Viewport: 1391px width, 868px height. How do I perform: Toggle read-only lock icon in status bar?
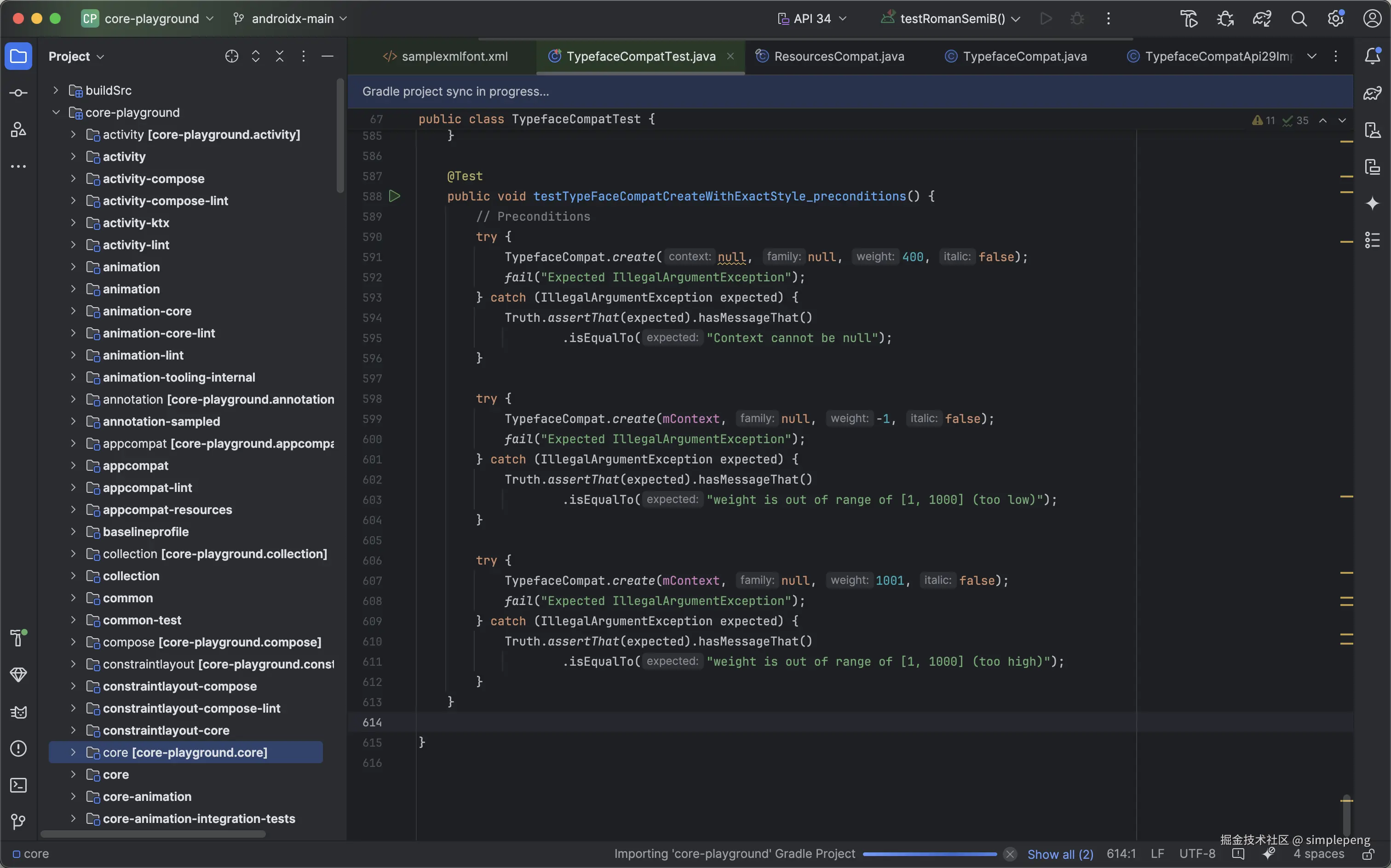1368,855
